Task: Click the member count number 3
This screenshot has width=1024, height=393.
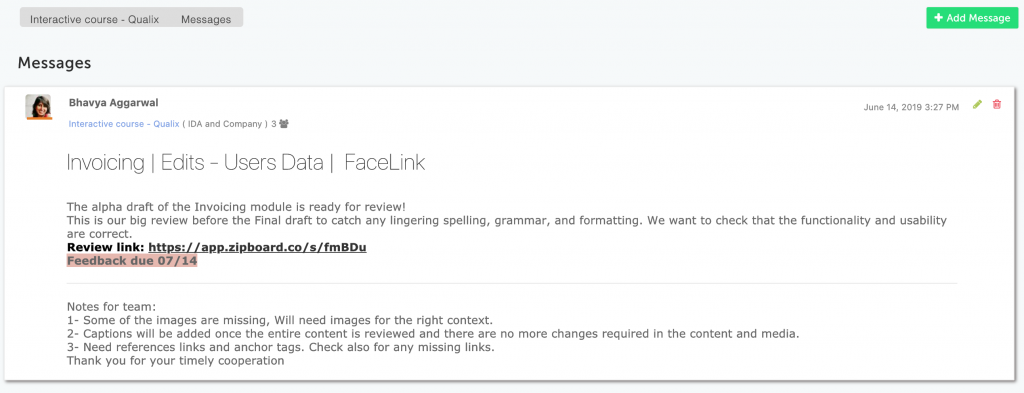Action: [x=274, y=123]
